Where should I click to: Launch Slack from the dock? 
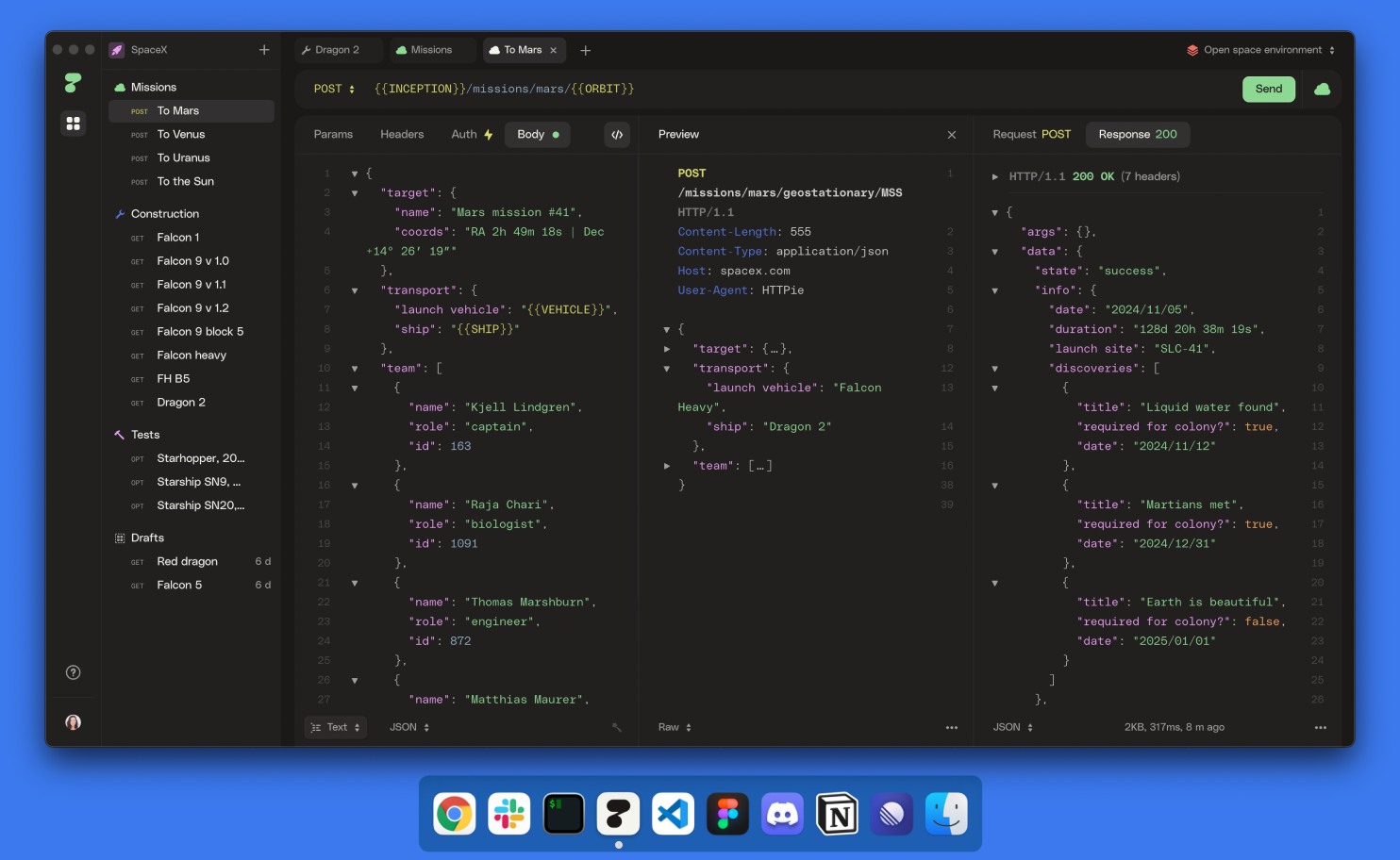(509, 814)
